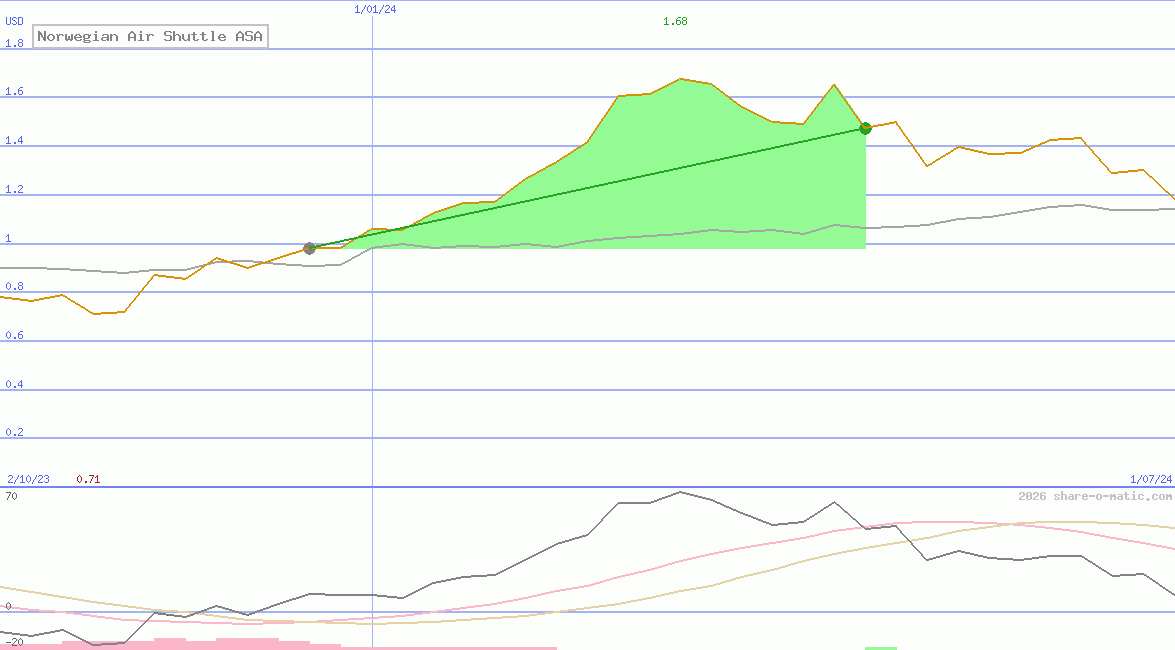Click the axis value 1 label
Viewport: 1175px width, 650px height.
8,238
